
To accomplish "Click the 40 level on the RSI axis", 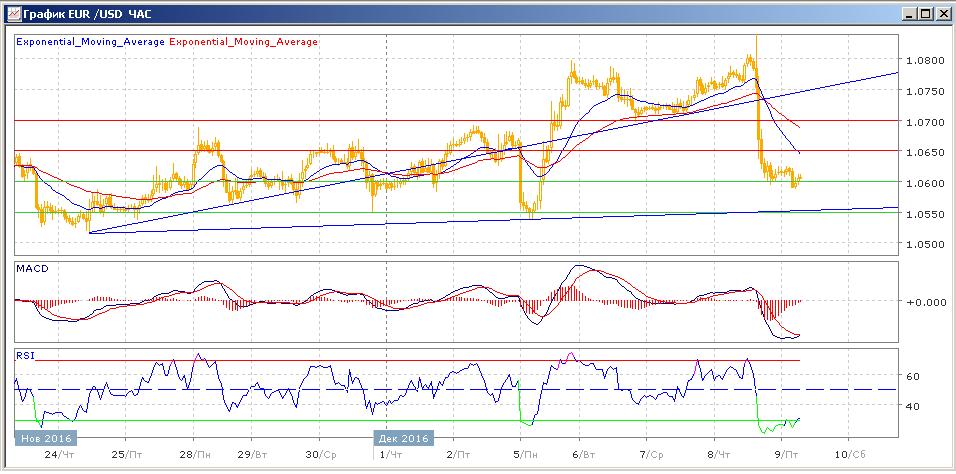I will pos(911,406).
